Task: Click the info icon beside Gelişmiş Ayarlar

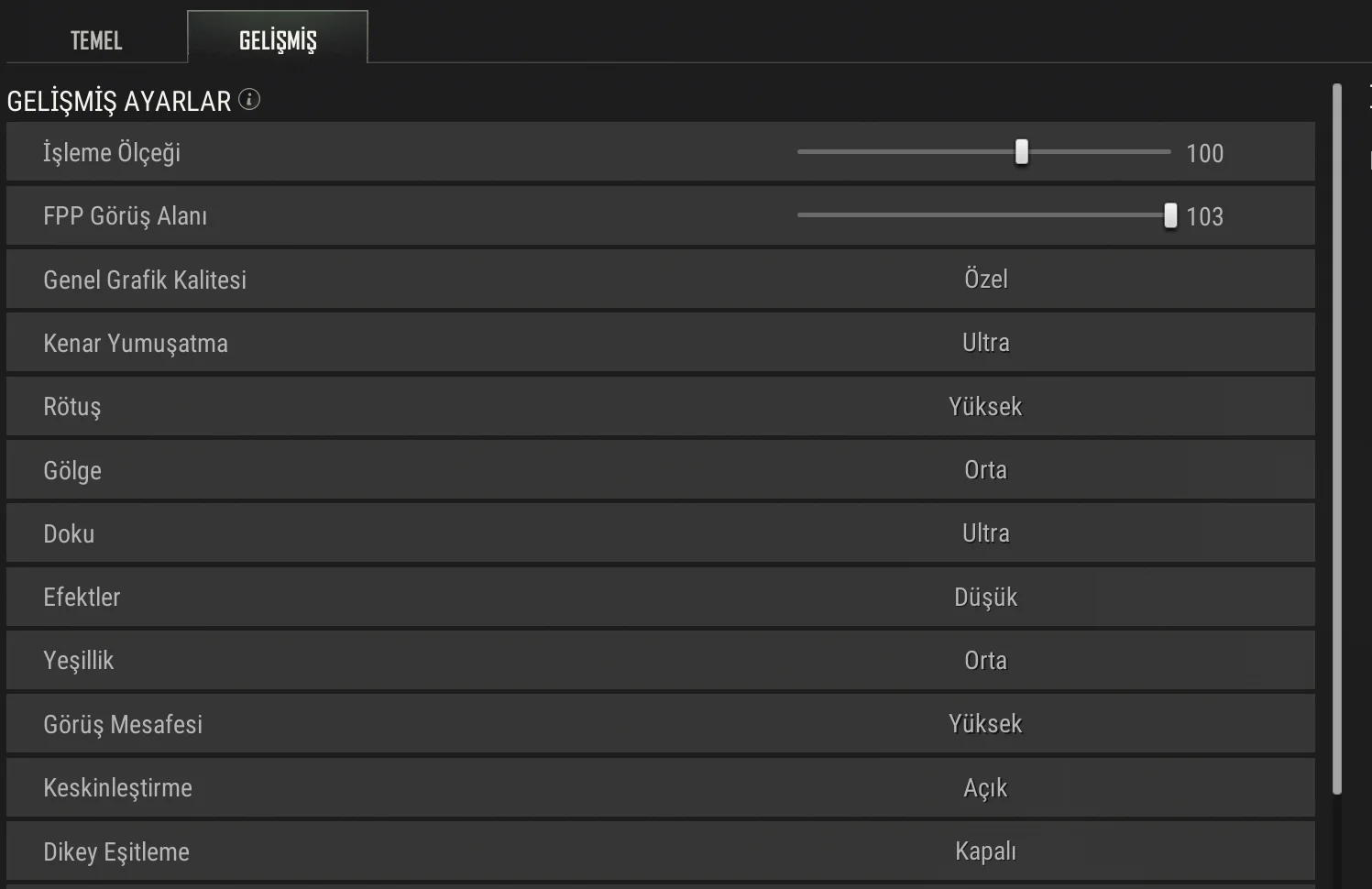Action: point(249,99)
